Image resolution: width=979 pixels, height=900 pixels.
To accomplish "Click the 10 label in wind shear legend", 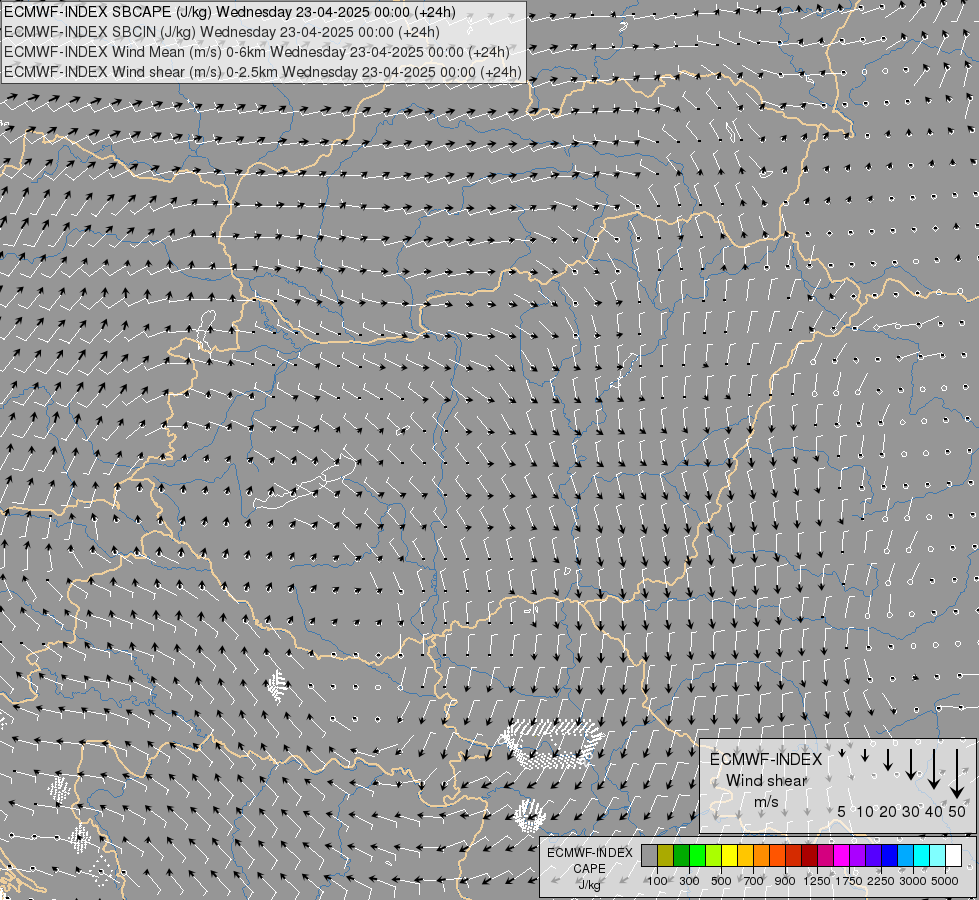I will tap(865, 811).
